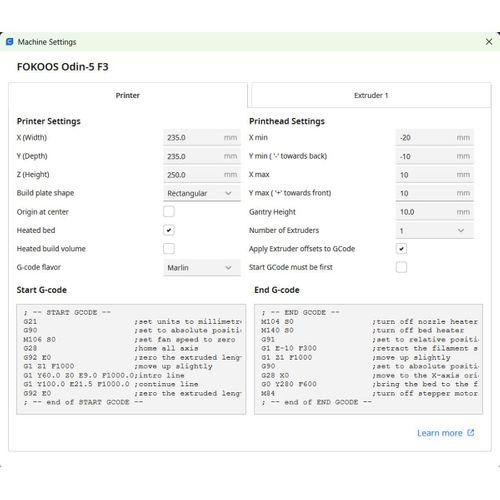Open the Learn more link
Screen dimensions: 500x500
tap(440, 433)
